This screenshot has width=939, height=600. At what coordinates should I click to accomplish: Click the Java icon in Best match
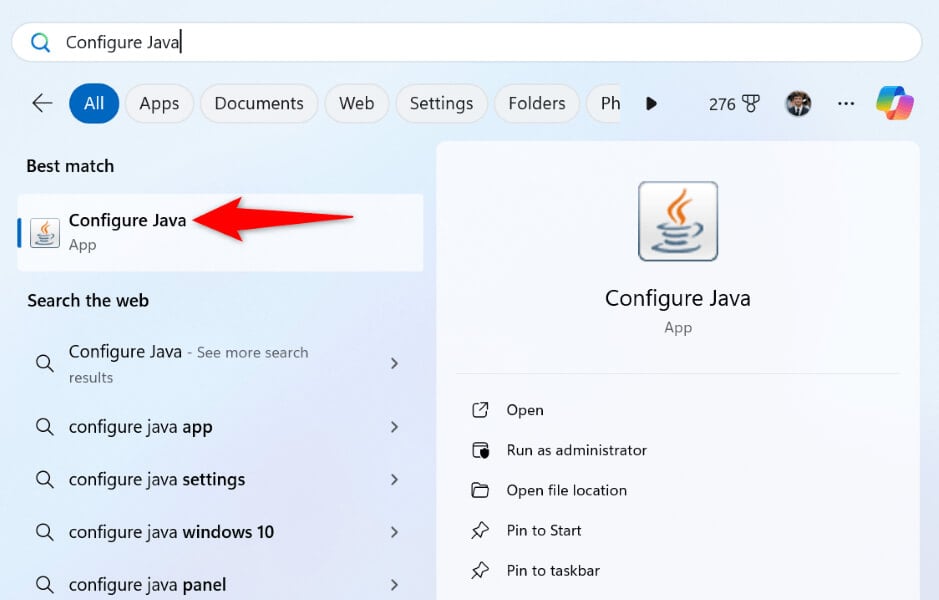[x=45, y=232]
